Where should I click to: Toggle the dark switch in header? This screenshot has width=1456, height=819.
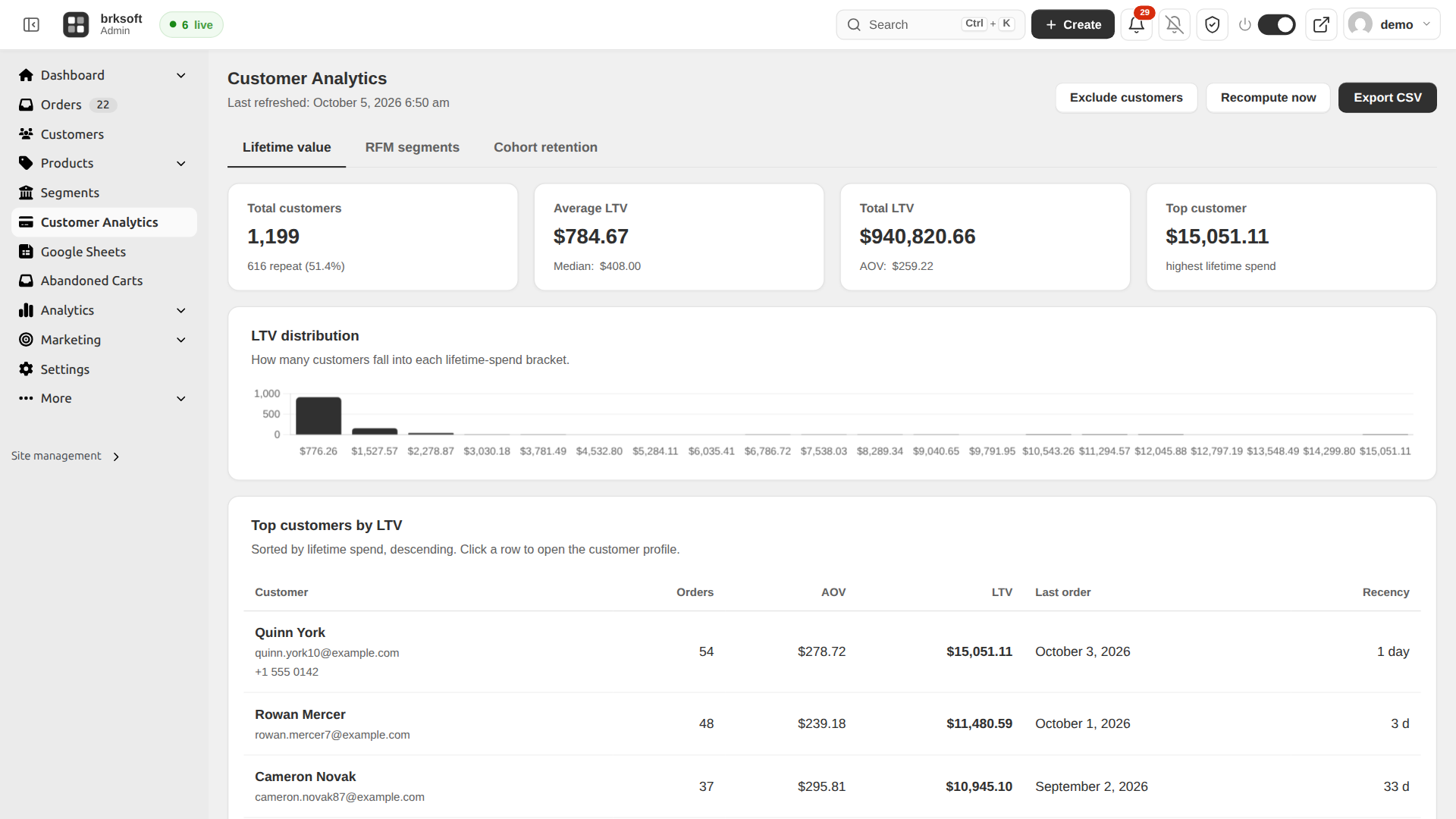pos(1276,24)
